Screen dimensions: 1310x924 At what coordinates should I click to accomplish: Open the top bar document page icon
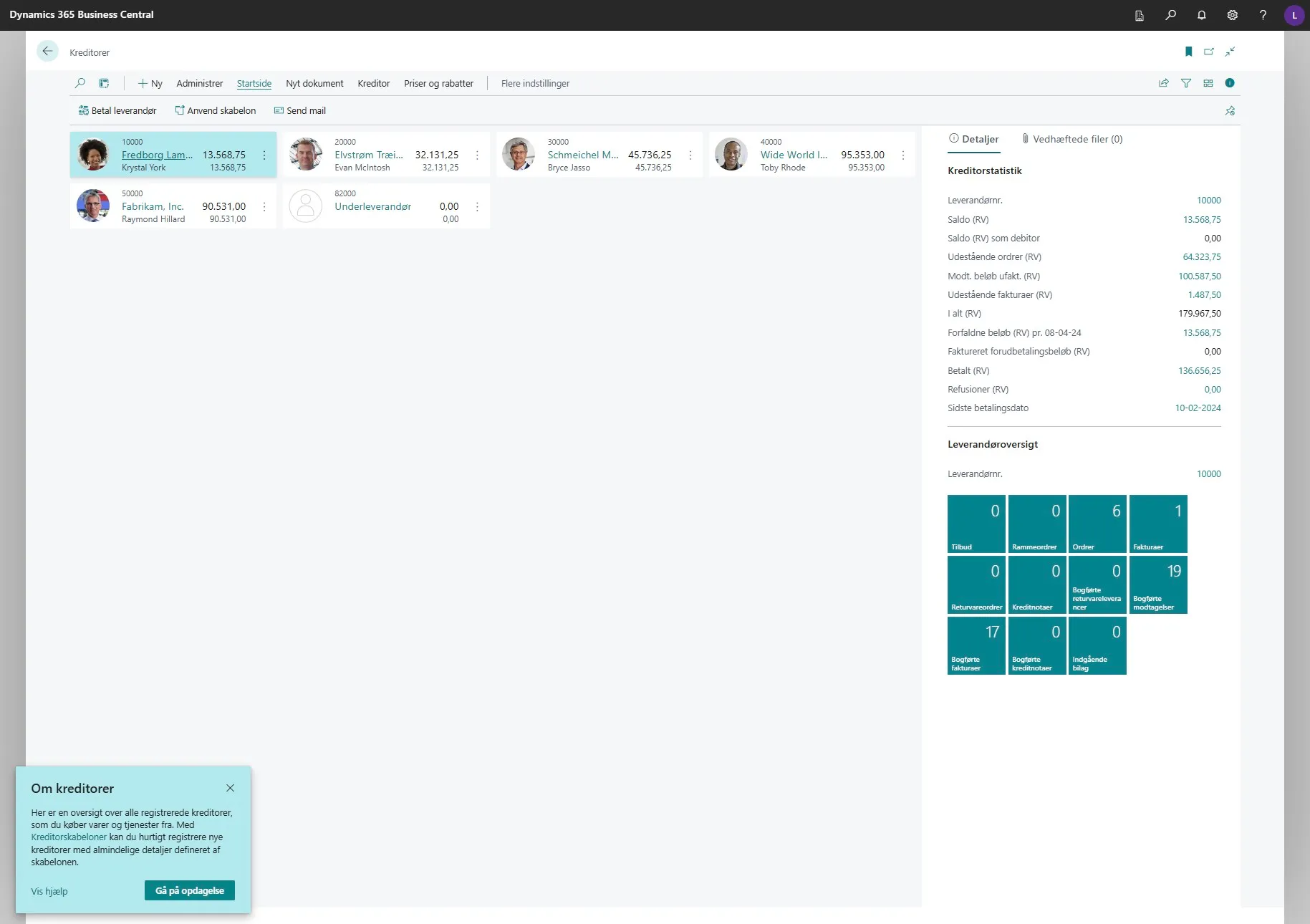(1140, 15)
